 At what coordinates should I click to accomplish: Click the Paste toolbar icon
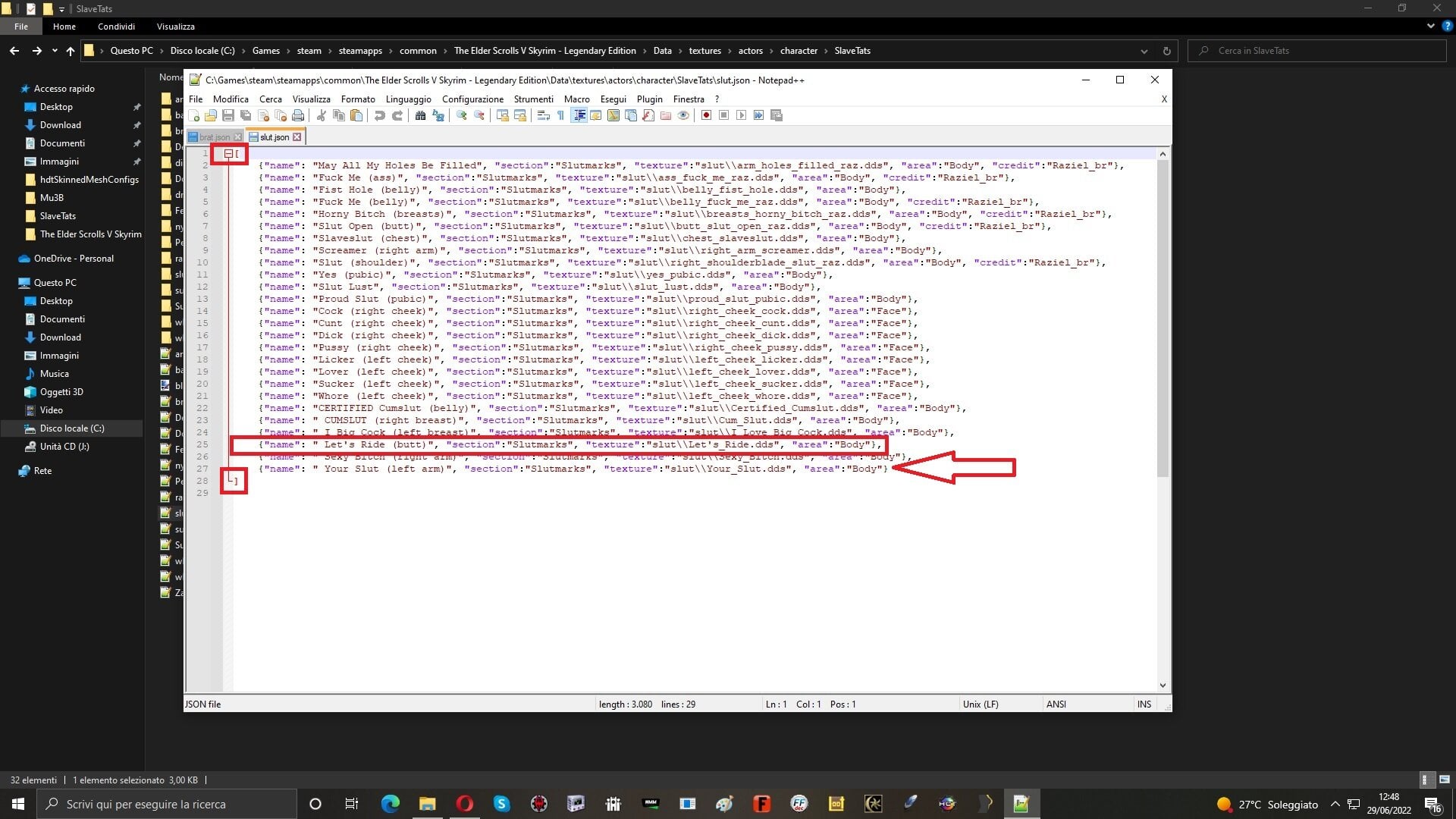pos(356,115)
